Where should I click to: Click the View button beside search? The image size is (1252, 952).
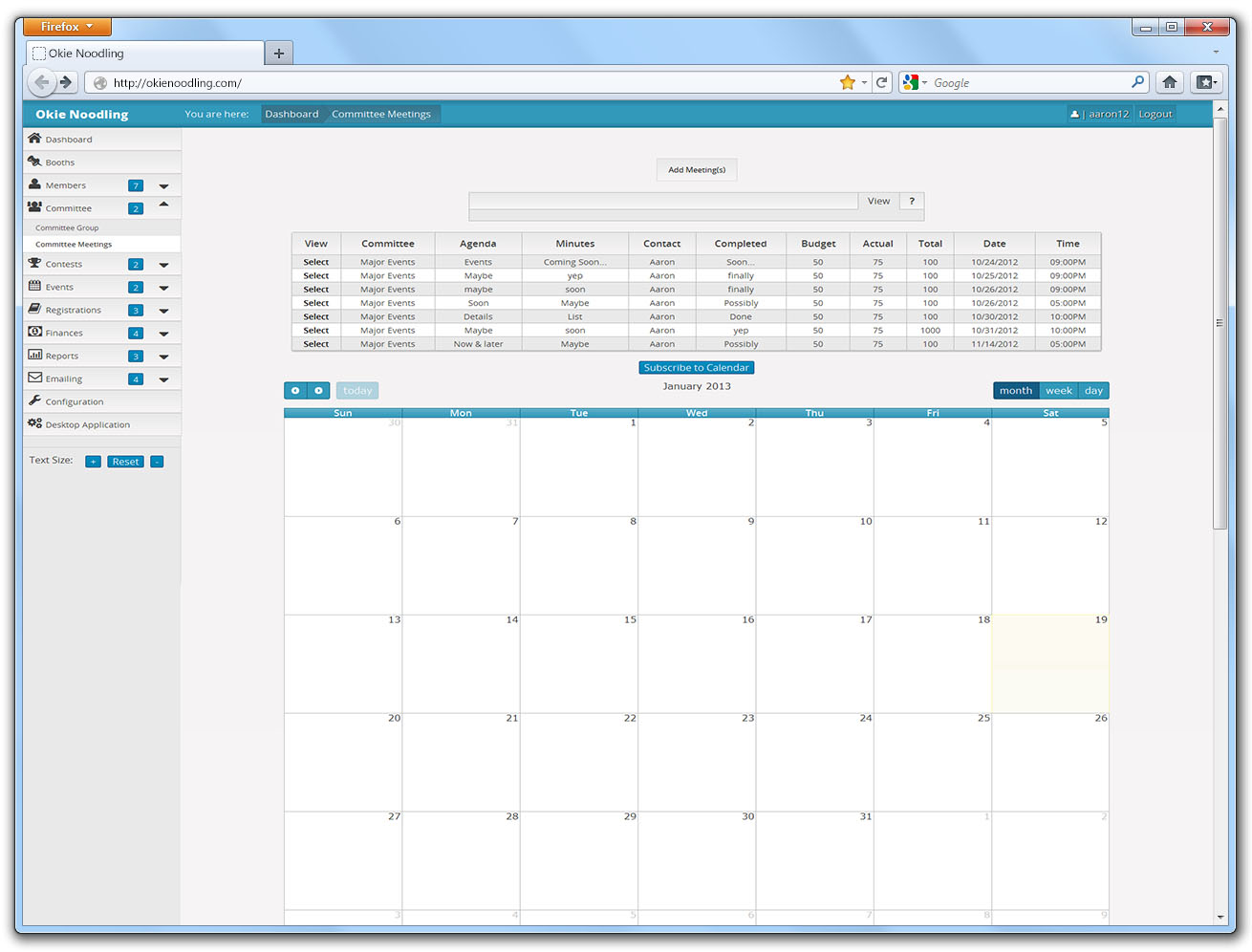pyautogui.click(x=878, y=201)
